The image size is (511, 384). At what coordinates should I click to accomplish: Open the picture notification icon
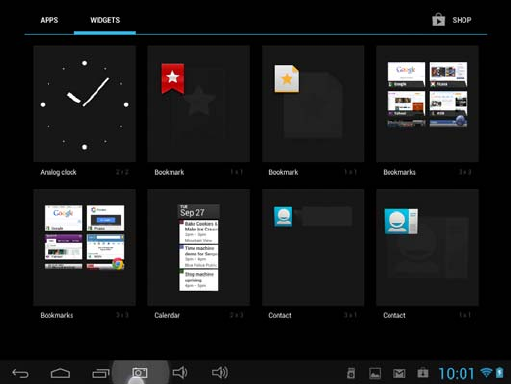(x=375, y=373)
